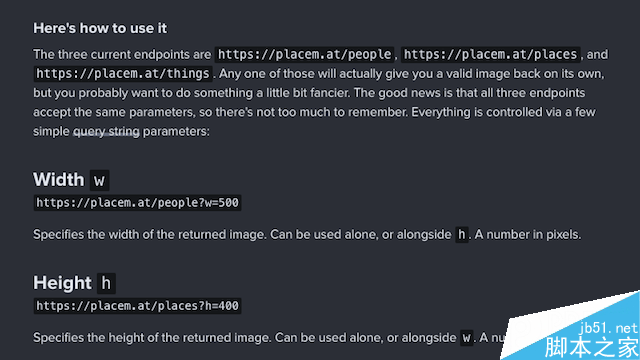640x360 pixels.
Task: Click the w badge beside Width heading
Action: (x=99, y=180)
